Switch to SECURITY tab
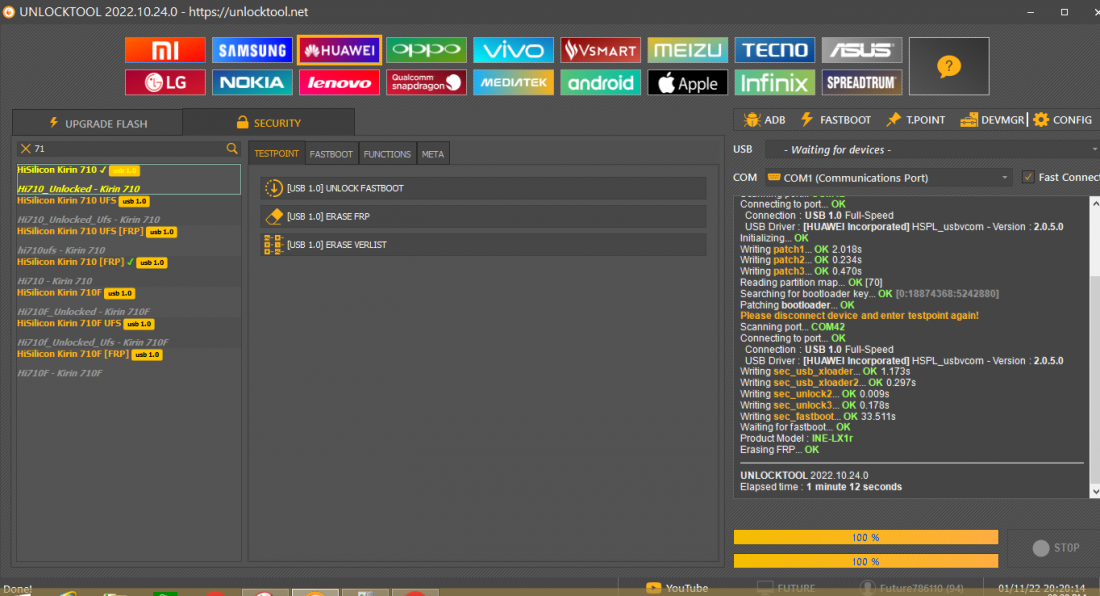This screenshot has width=1100, height=596. 269,123
